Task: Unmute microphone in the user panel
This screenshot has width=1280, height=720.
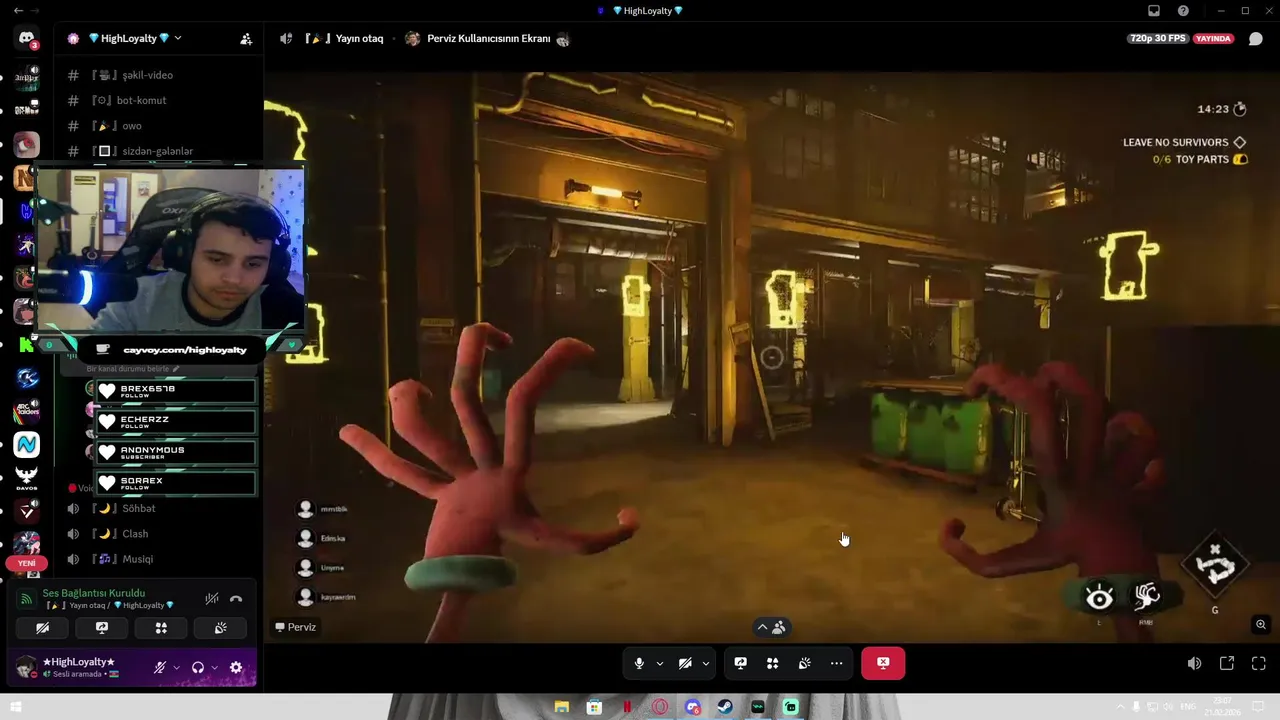Action: point(160,667)
